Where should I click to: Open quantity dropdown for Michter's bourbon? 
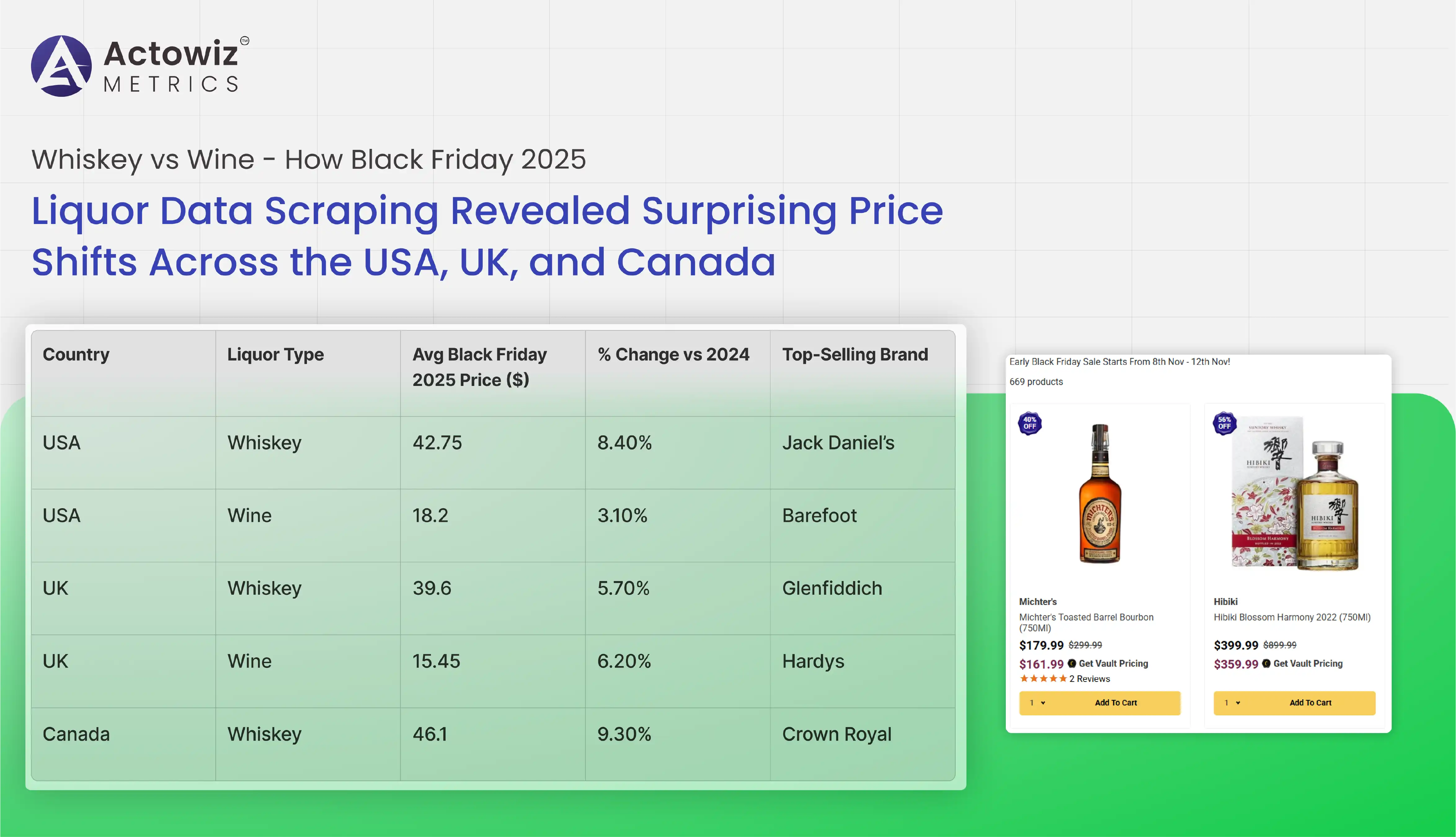click(1037, 703)
